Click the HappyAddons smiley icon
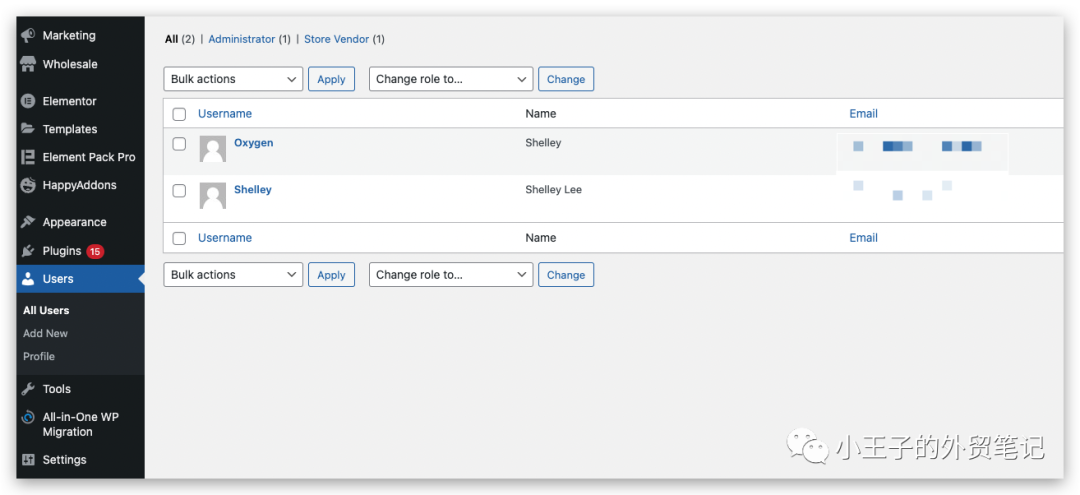Image resolution: width=1080 pixels, height=495 pixels. pos(28,185)
